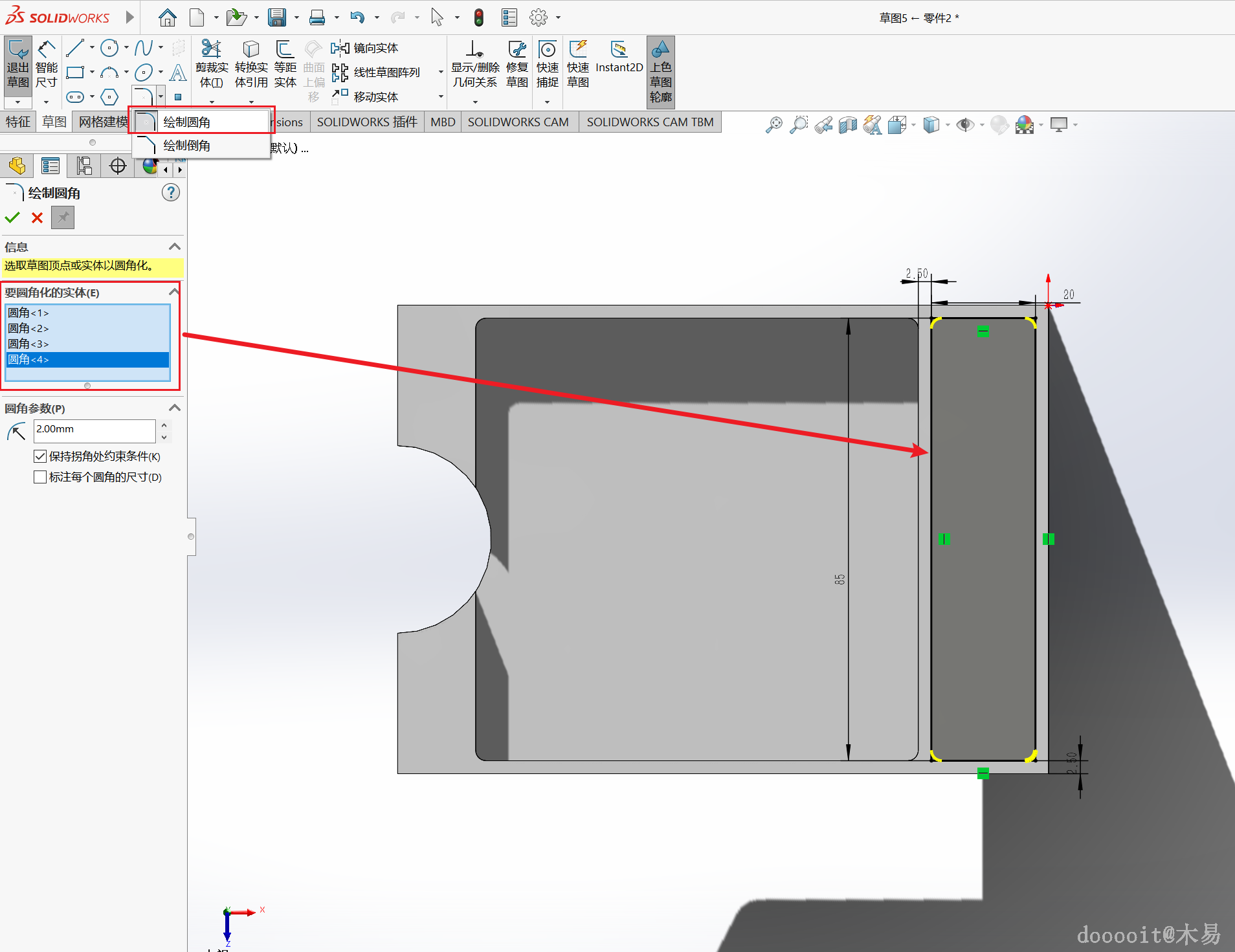1235x952 pixels.
Task: Increase fillet radius with up spinner
Action: point(164,425)
